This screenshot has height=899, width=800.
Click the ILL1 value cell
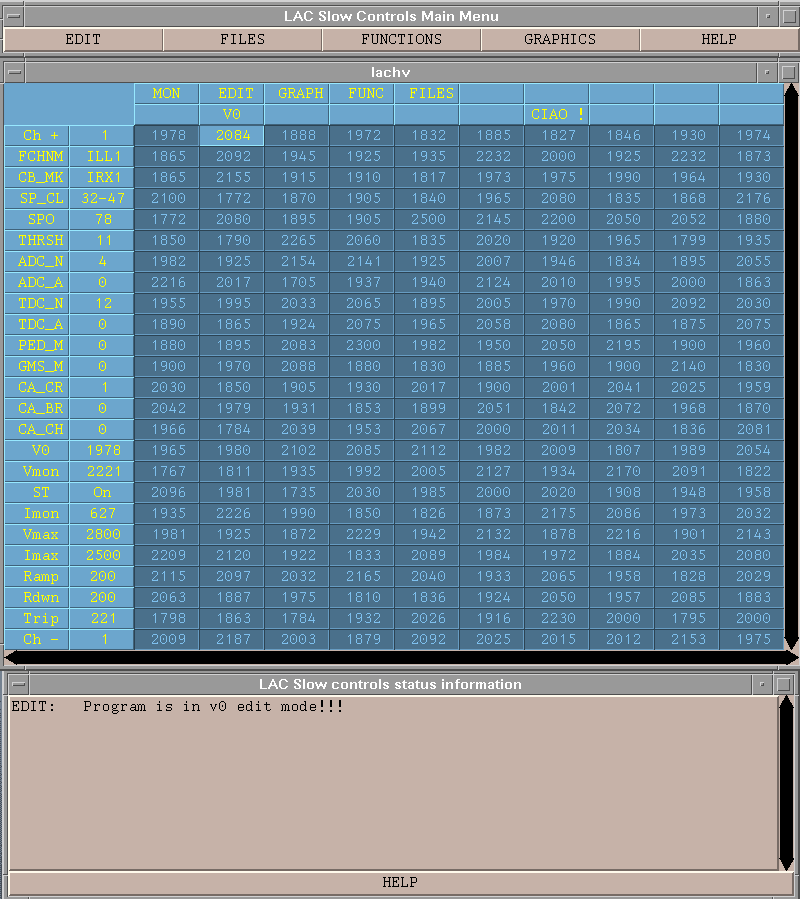point(102,157)
